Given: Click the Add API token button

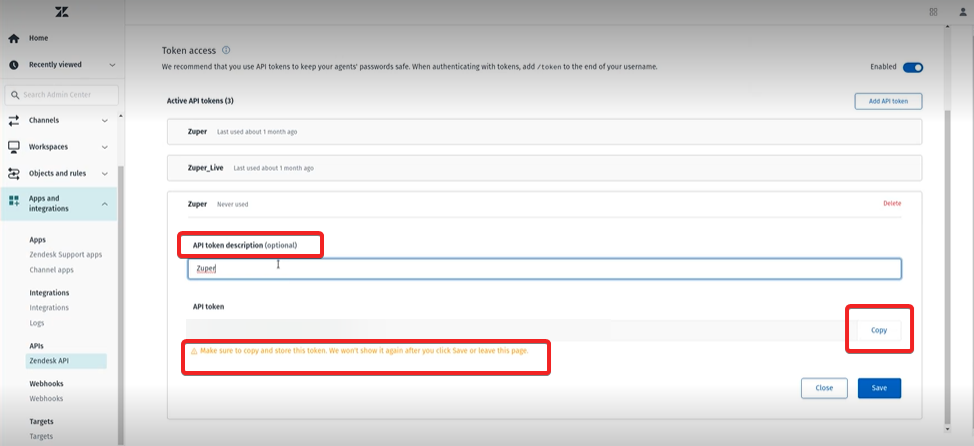Looking at the screenshot, I should (x=888, y=101).
